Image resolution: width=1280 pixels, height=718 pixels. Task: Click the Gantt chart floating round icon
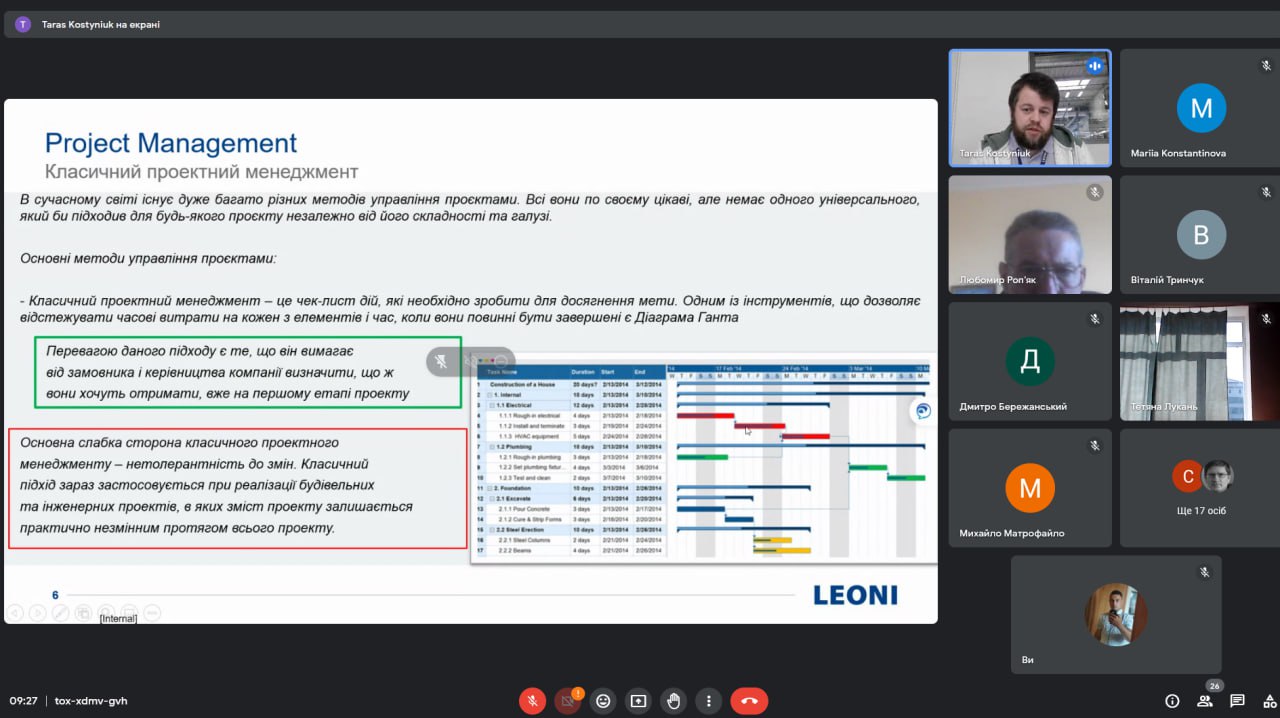(922, 411)
